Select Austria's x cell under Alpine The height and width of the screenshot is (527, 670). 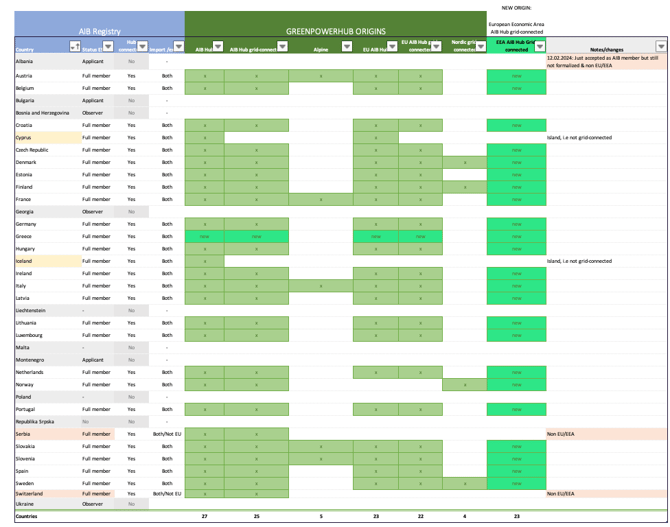(321, 76)
